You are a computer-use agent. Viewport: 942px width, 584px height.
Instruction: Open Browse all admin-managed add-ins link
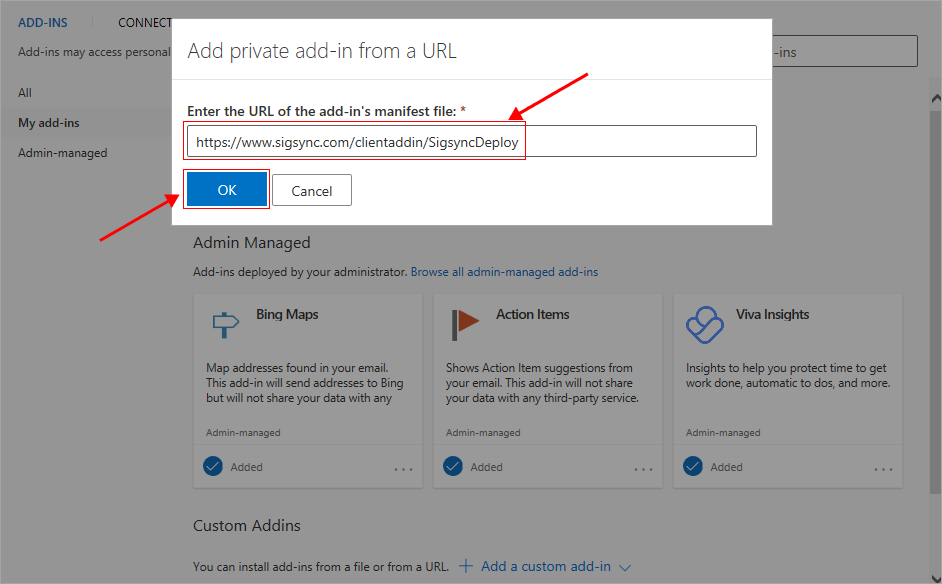pyautogui.click(x=504, y=272)
